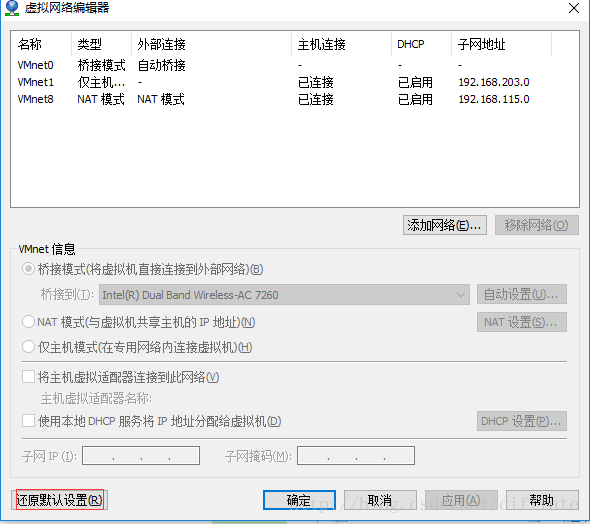Click the 子网掩码 input field

[356, 456]
